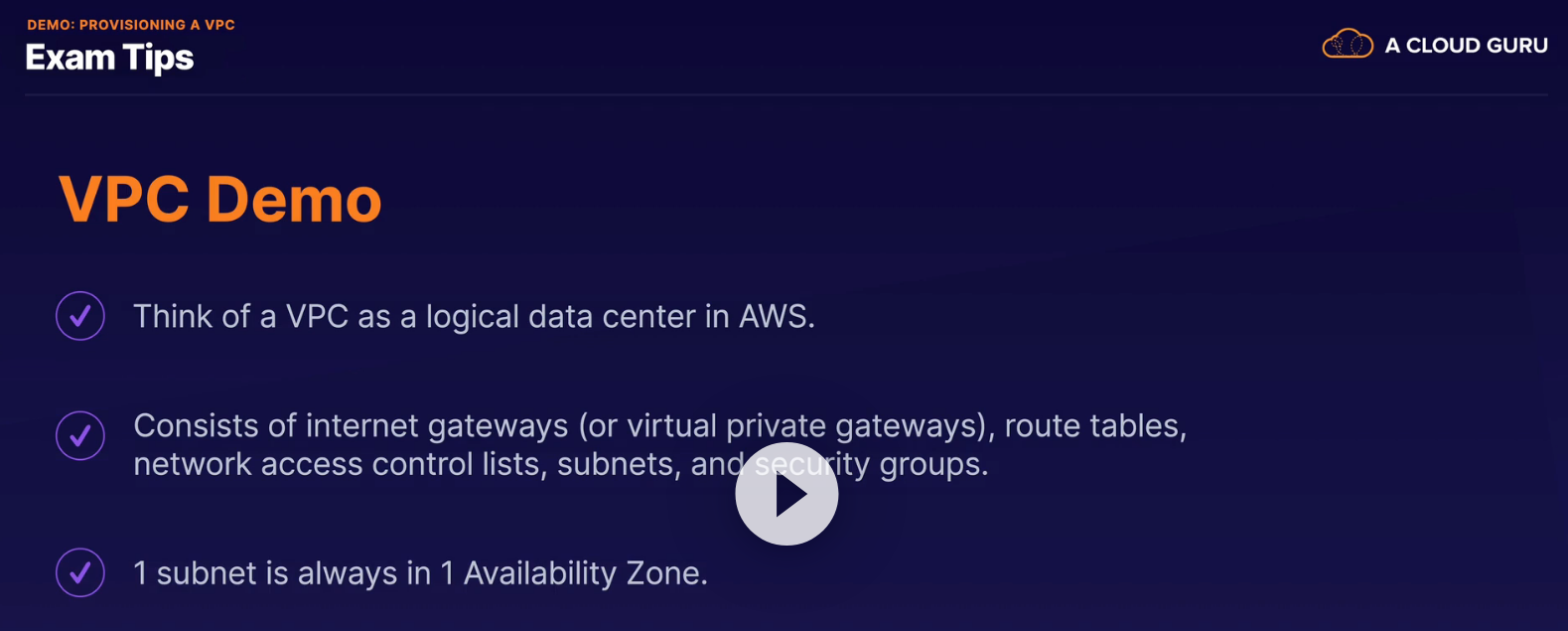Play the video with the center play button
Screen dimensions: 1568x631
tap(786, 494)
